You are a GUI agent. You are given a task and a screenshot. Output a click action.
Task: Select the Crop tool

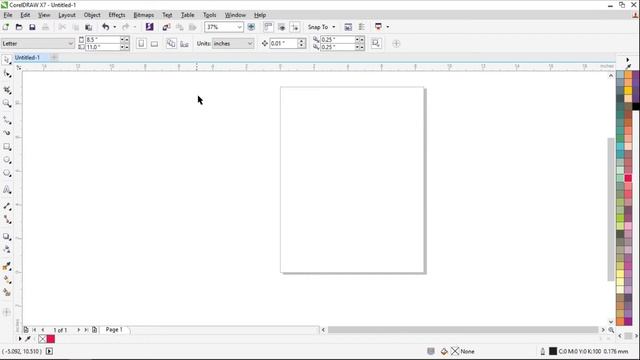click(7, 90)
